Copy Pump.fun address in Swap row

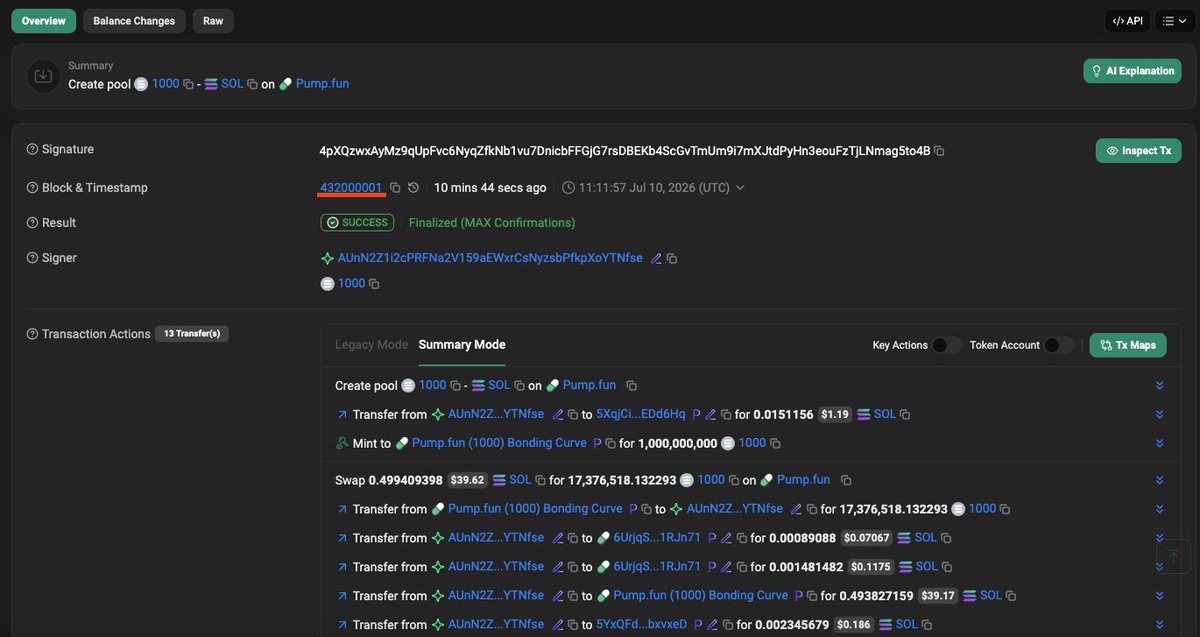(x=845, y=481)
